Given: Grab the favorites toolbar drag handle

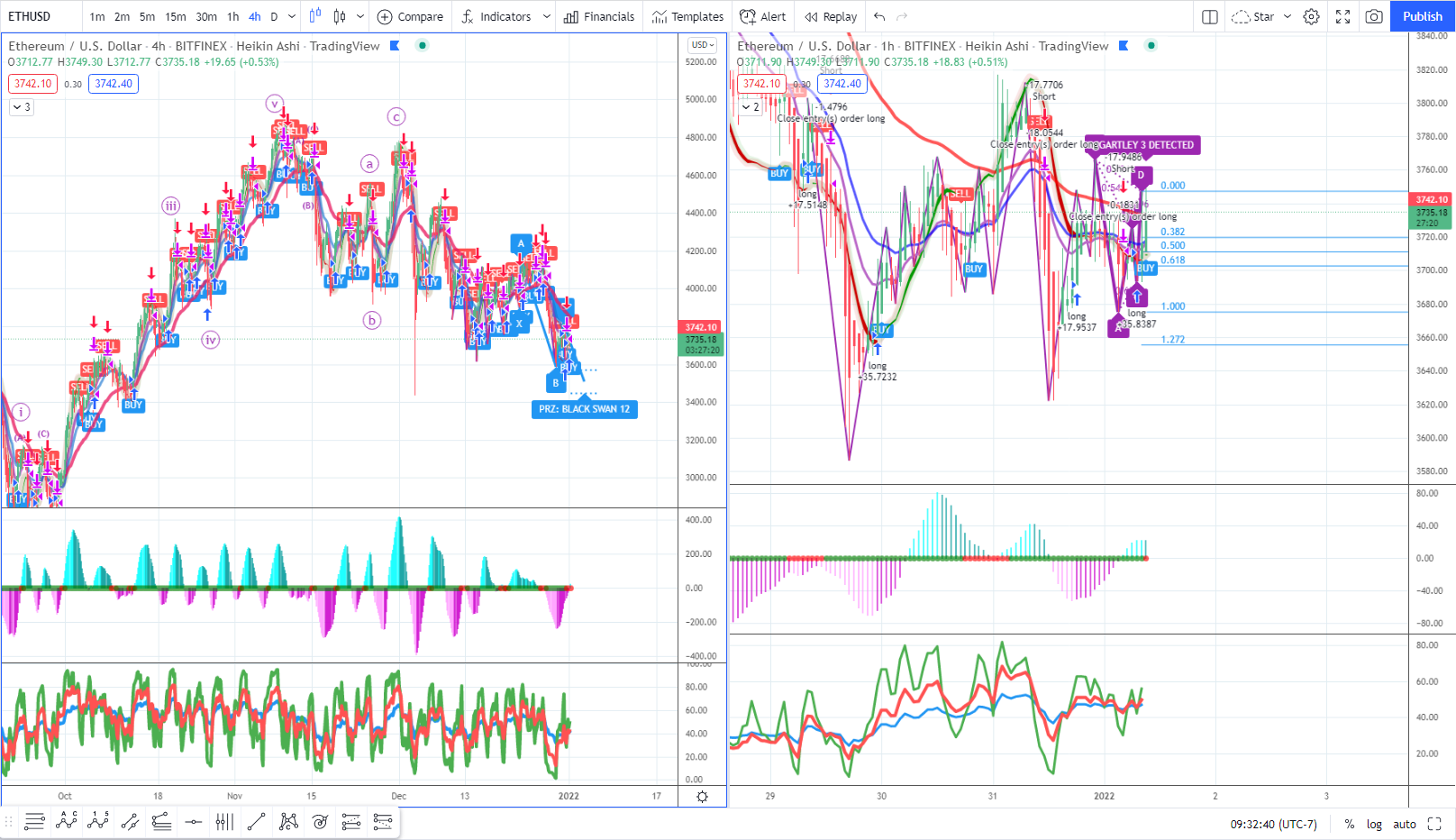Looking at the screenshot, I should pyautogui.click(x=9, y=821).
